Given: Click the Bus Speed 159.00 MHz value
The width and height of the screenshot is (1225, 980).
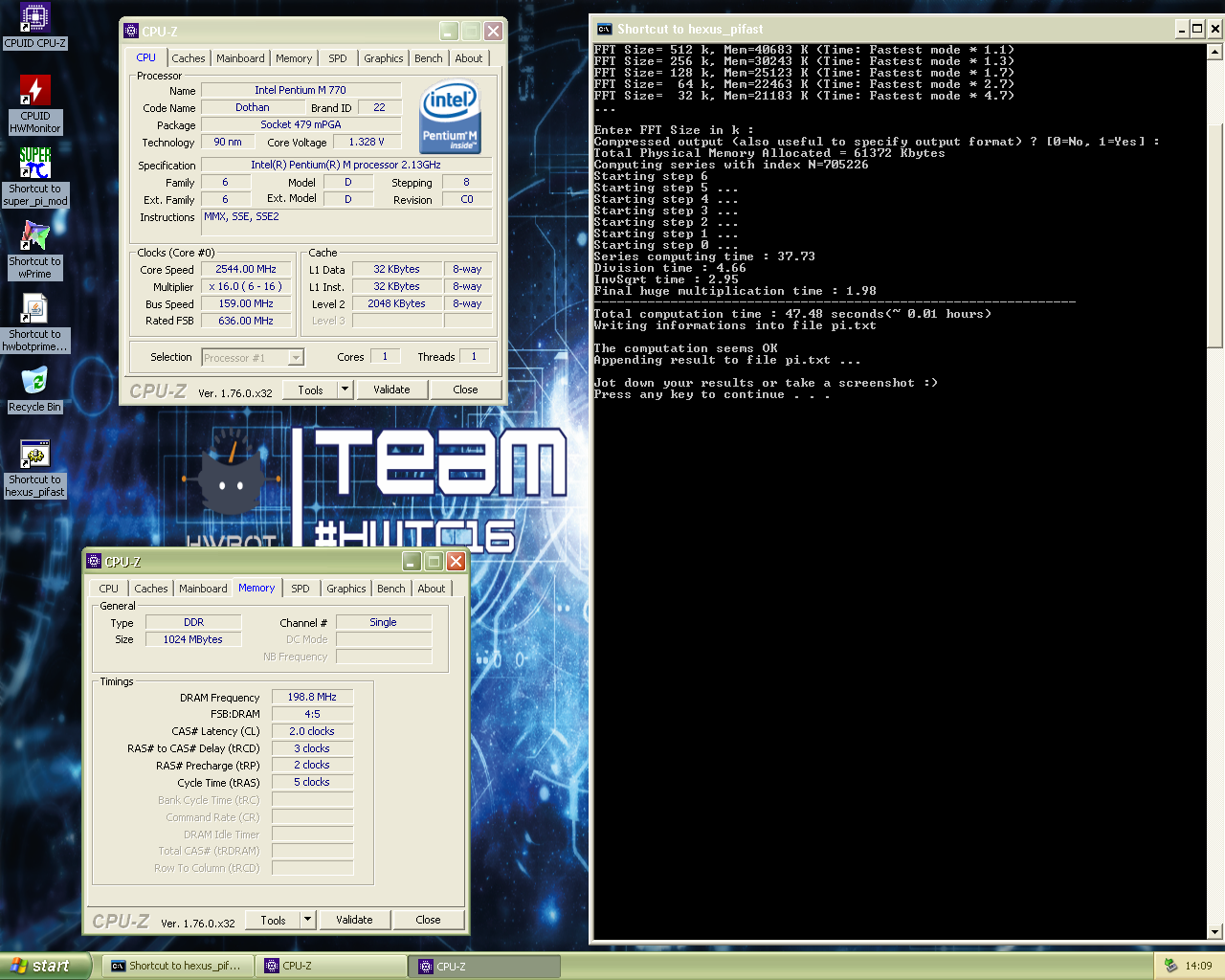Looking at the screenshot, I should [x=246, y=303].
